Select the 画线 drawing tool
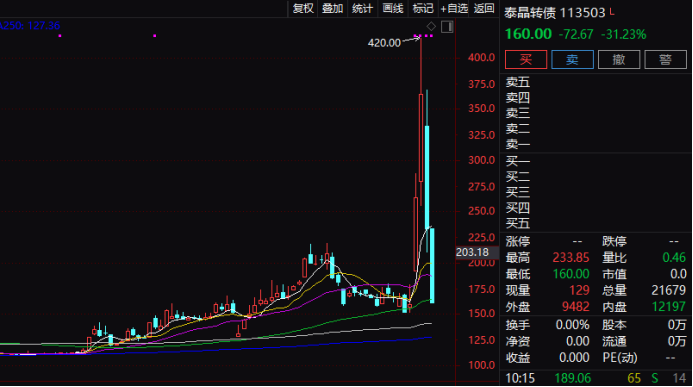This screenshot has height=387, width=693. coord(392,8)
